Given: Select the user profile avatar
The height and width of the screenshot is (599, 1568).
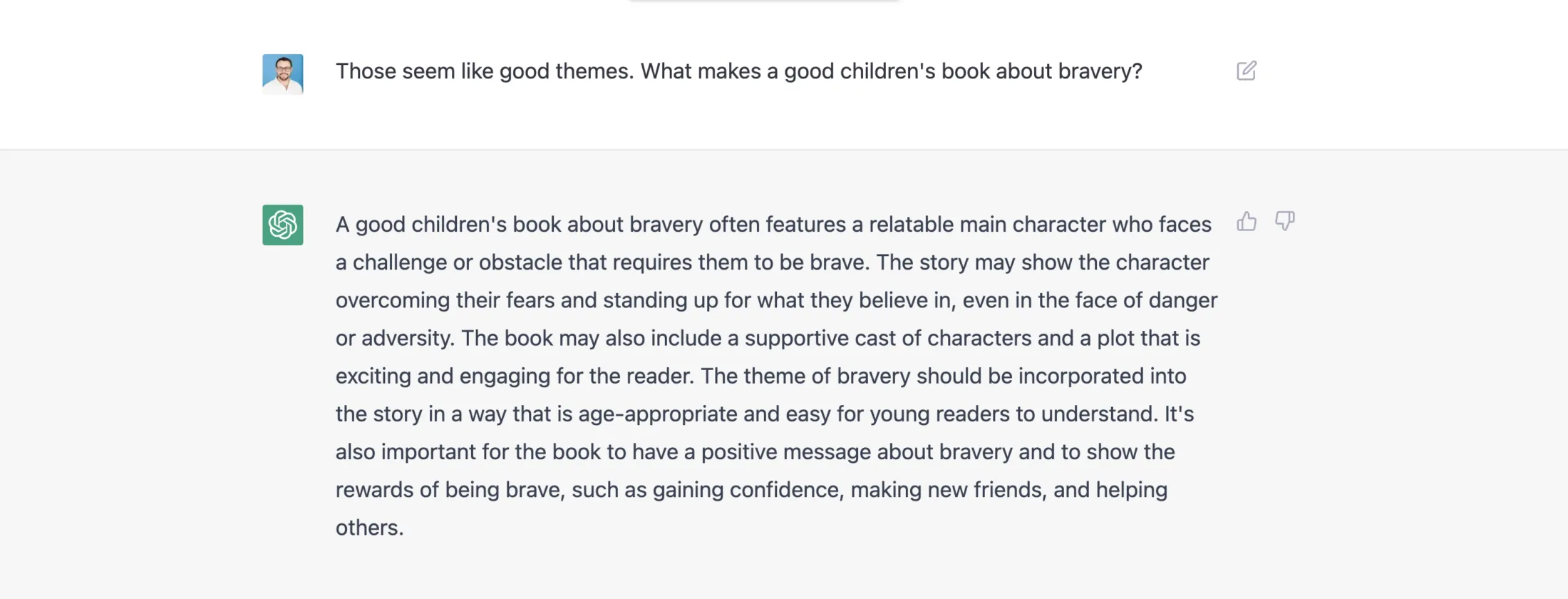Looking at the screenshot, I should click(283, 73).
